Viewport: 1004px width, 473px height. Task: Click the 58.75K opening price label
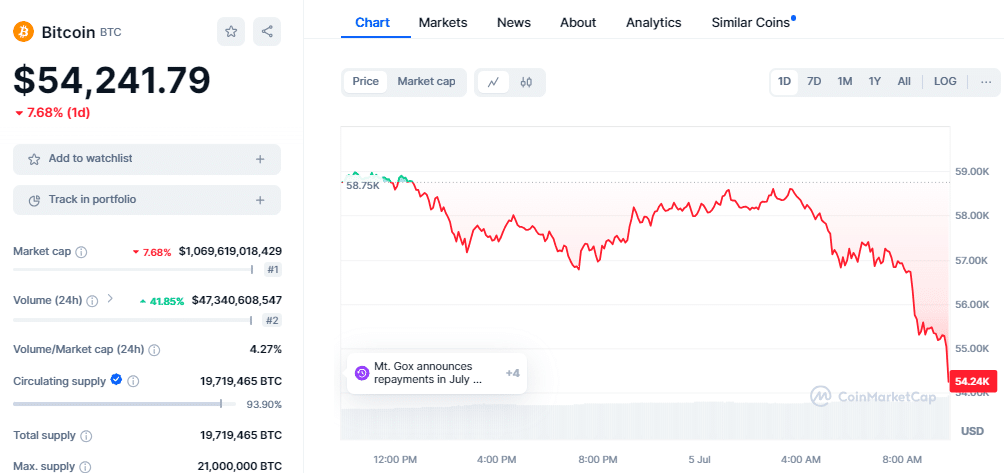click(x=362, y=185)
